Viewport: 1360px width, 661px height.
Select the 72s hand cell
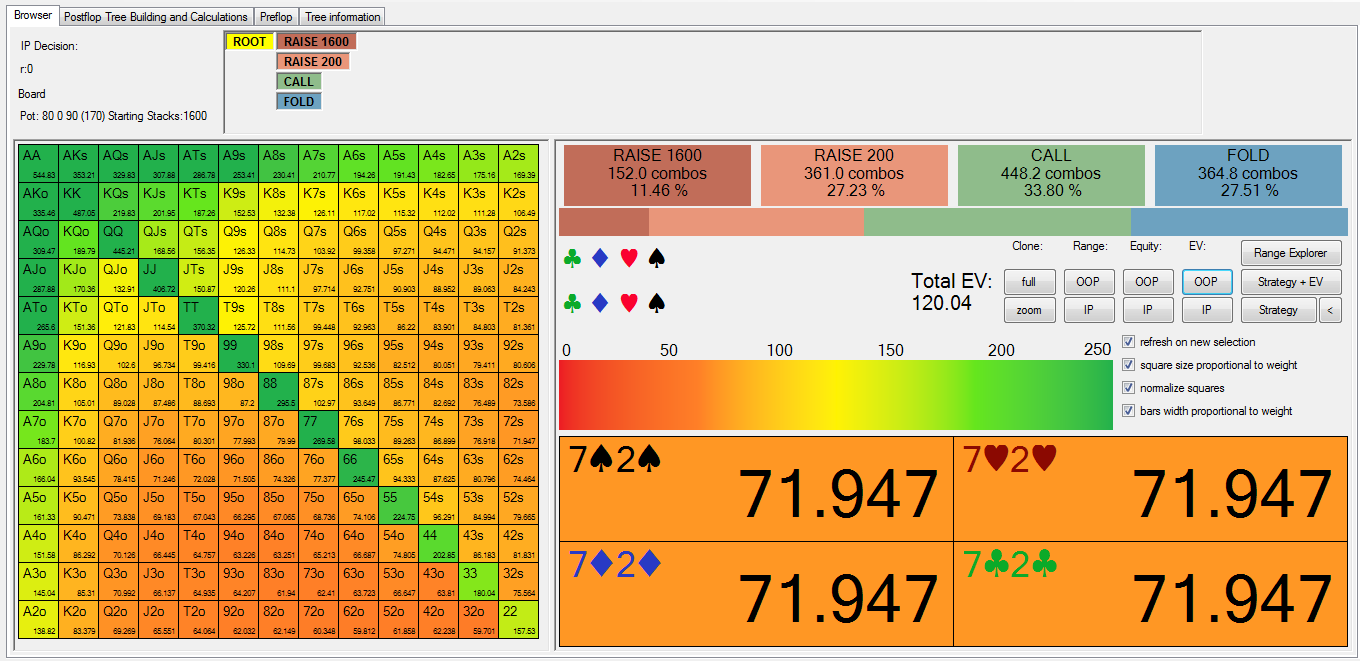(518, 429)
